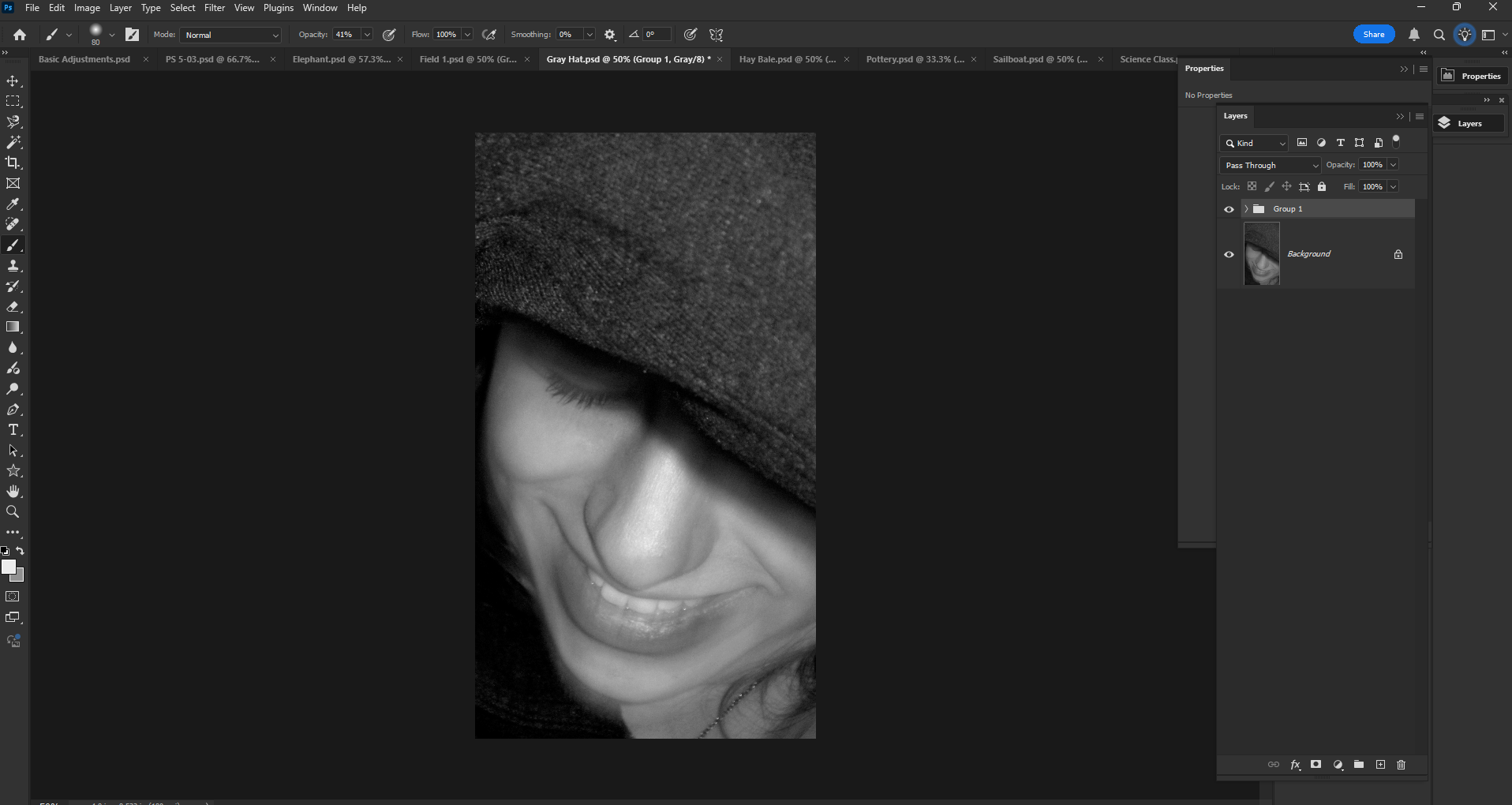Open the blend mode Pass Through dropdown
The width and height of the screenshot is (1512, 805).
[x=1270, y=165]
